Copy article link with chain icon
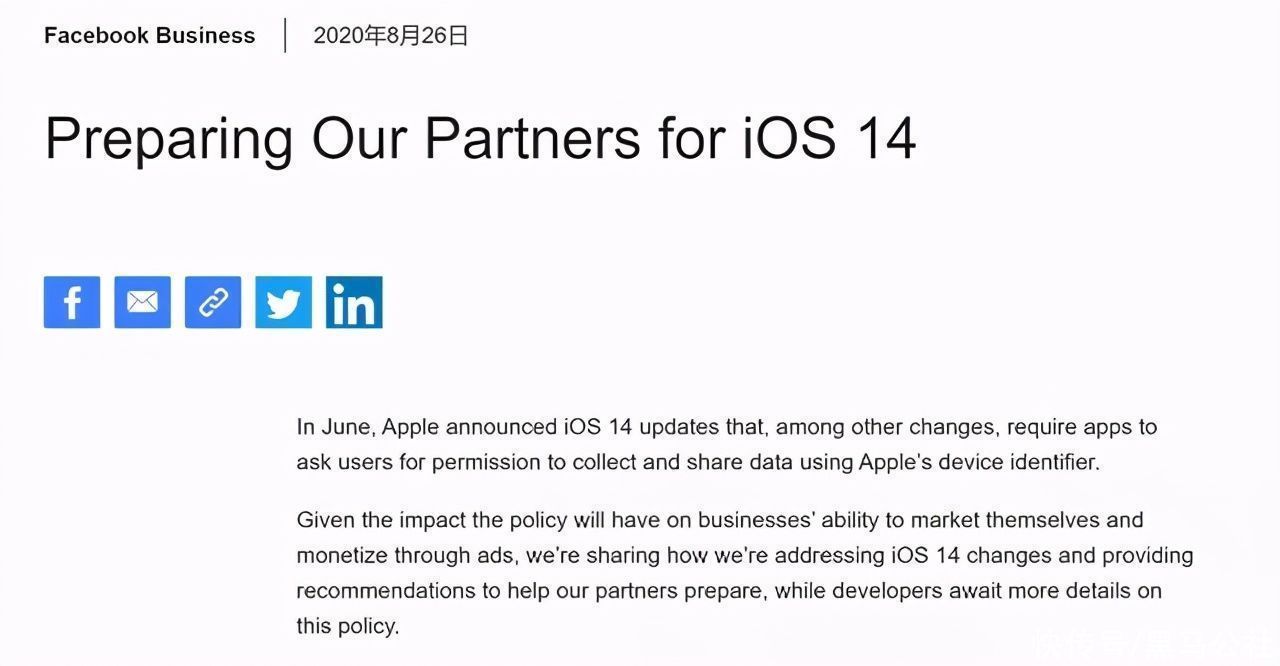 tap(213, 302)
